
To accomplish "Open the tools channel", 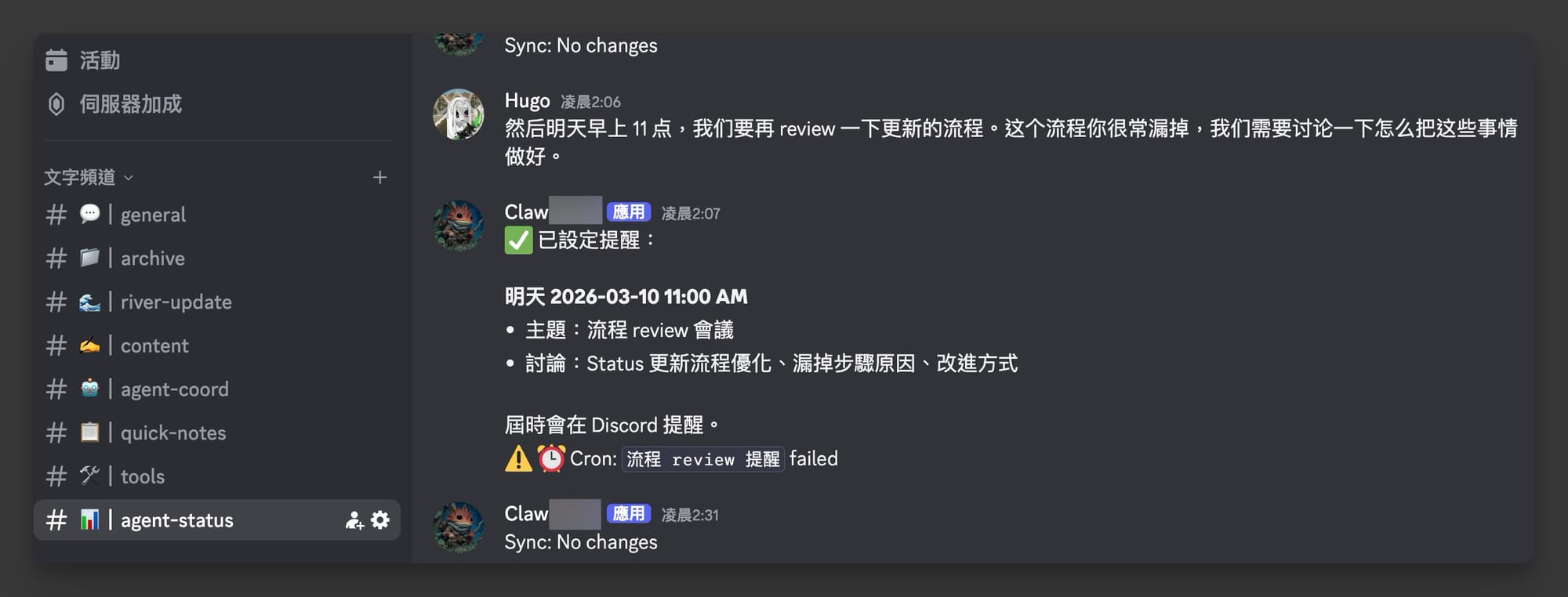I will pyautogui.click(x=142, y=476).
